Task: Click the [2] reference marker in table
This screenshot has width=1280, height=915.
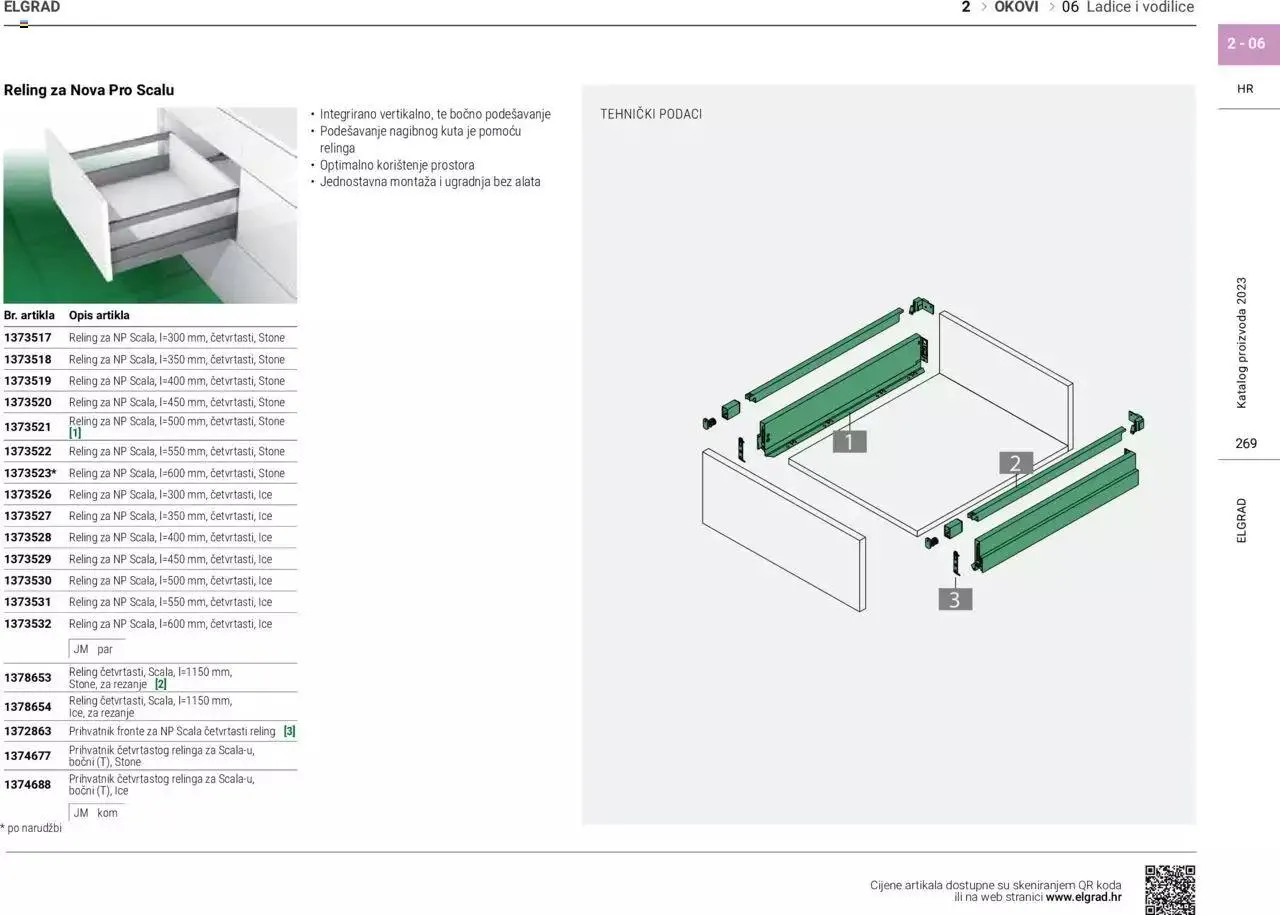Action: pyautogui.click(x=160, y=685)
